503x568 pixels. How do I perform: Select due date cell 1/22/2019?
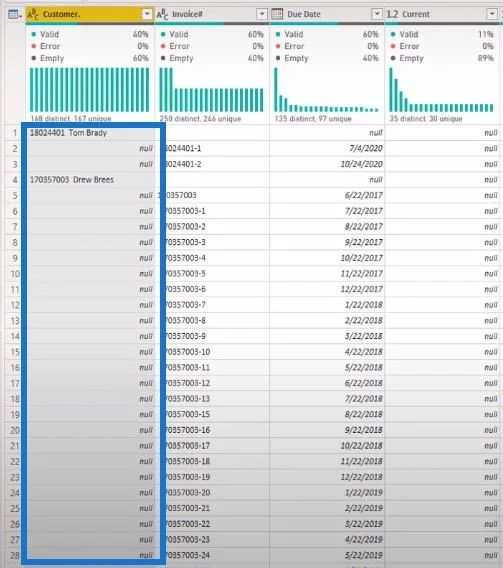pos(327,493)
